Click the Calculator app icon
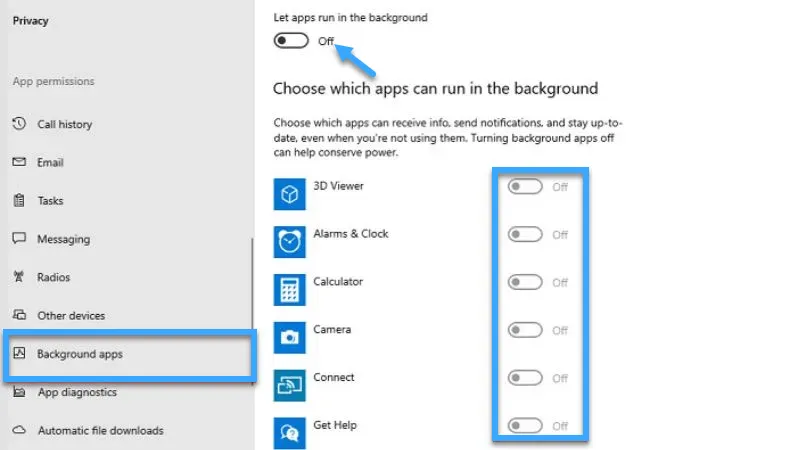The image size is (800, 450). tap(290, 290)
